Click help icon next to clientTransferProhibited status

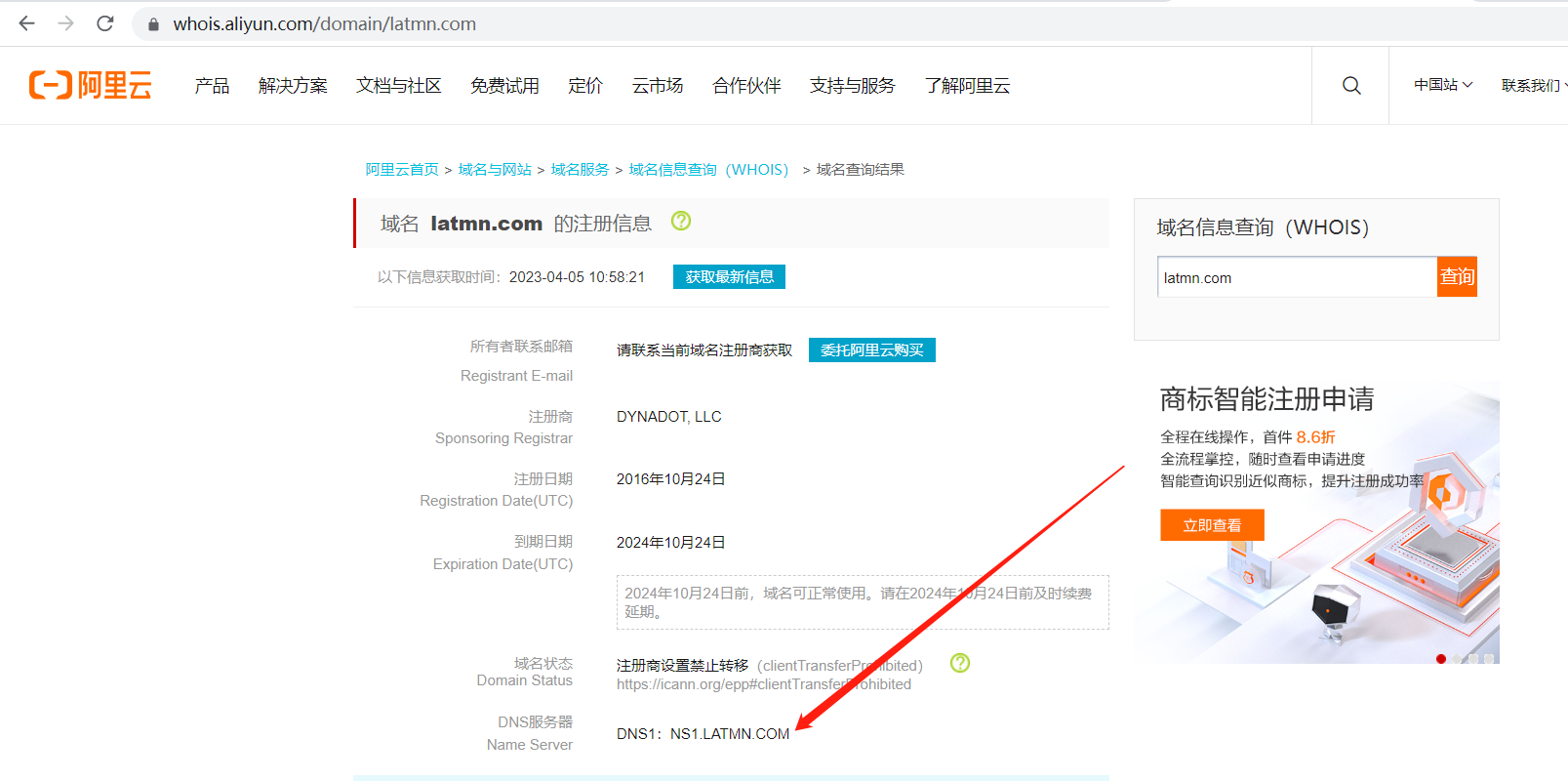point(960,663)
